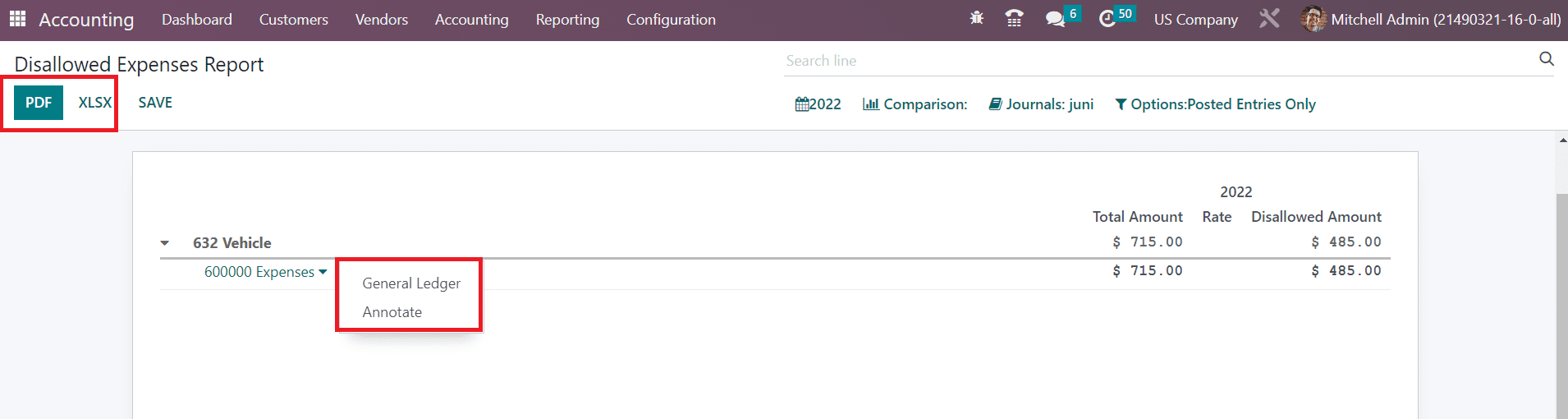Collapse the 632 Vehicle row
This screenshot has width=1568, height=419.
click(165, 243)
